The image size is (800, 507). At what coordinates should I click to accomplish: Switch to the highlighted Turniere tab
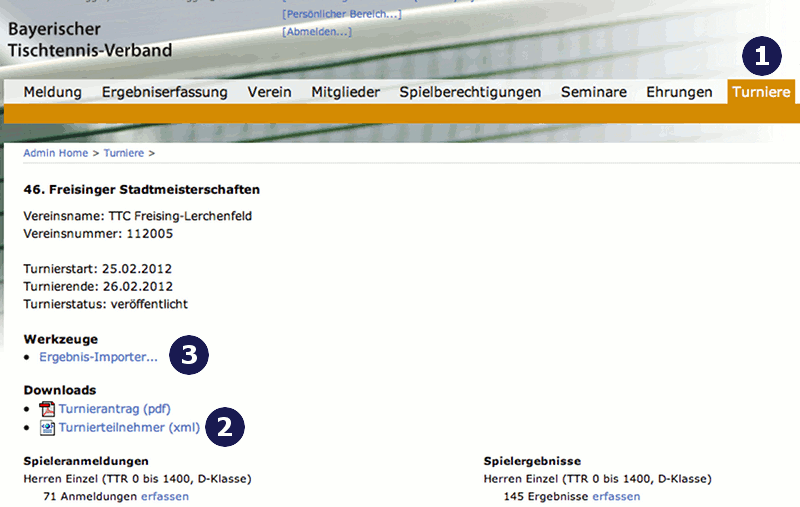pyautogui.click(x=761, y=92)
